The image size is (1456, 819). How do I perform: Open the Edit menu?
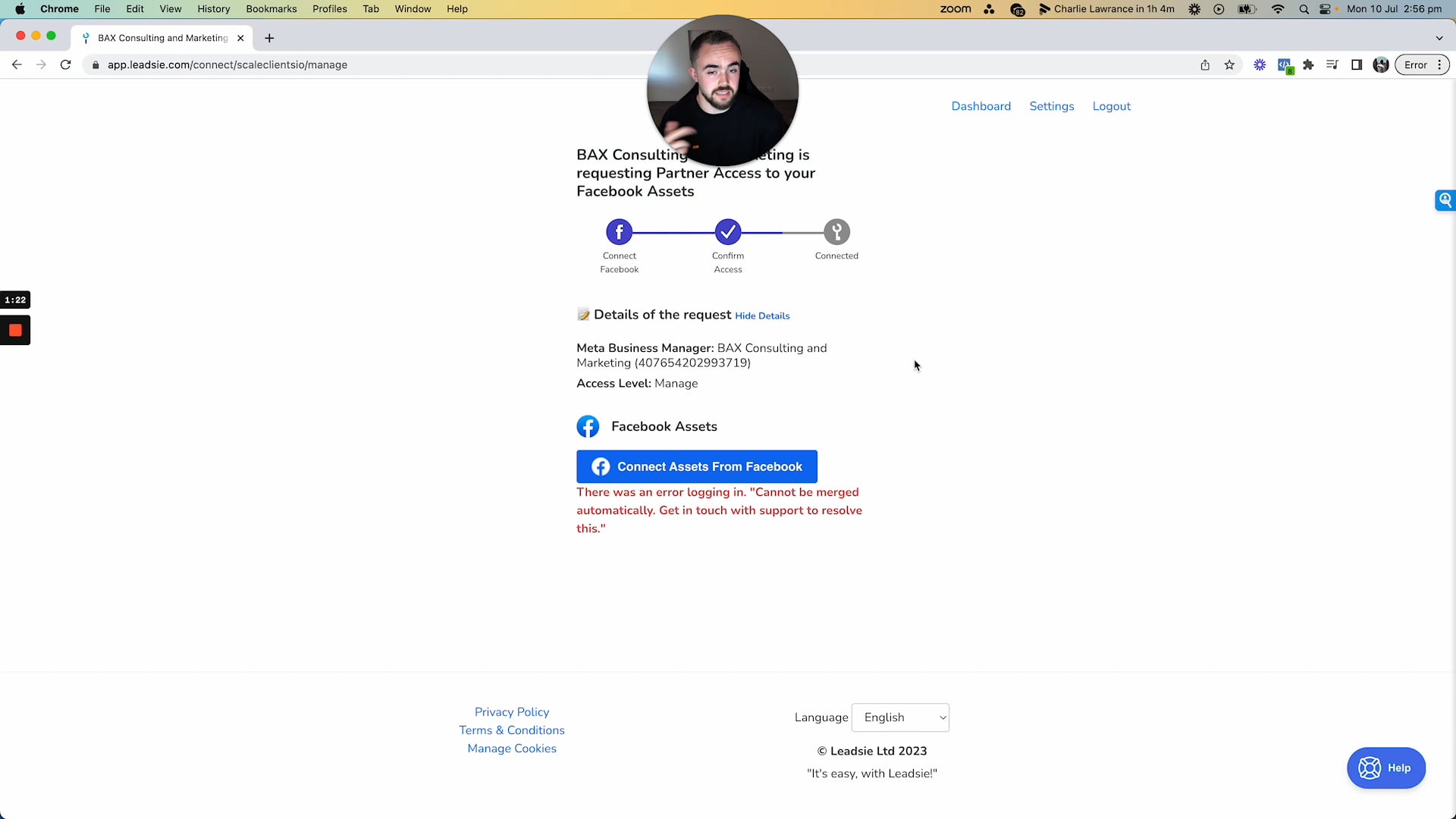pyautogui.click(x=135, y=9)
